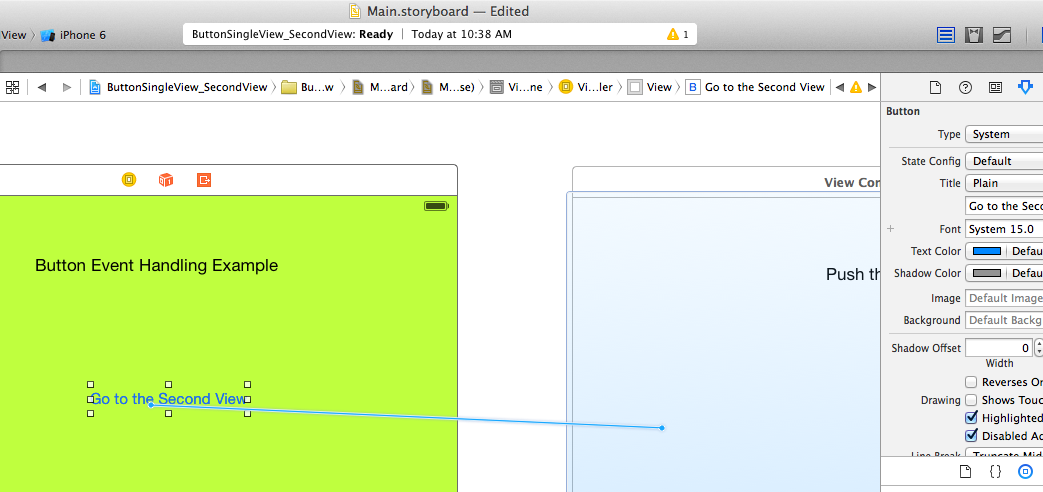Toggle the Shows Touch checkbox
The width and height of the screenshot is (1043, 492).
point(971,400)
